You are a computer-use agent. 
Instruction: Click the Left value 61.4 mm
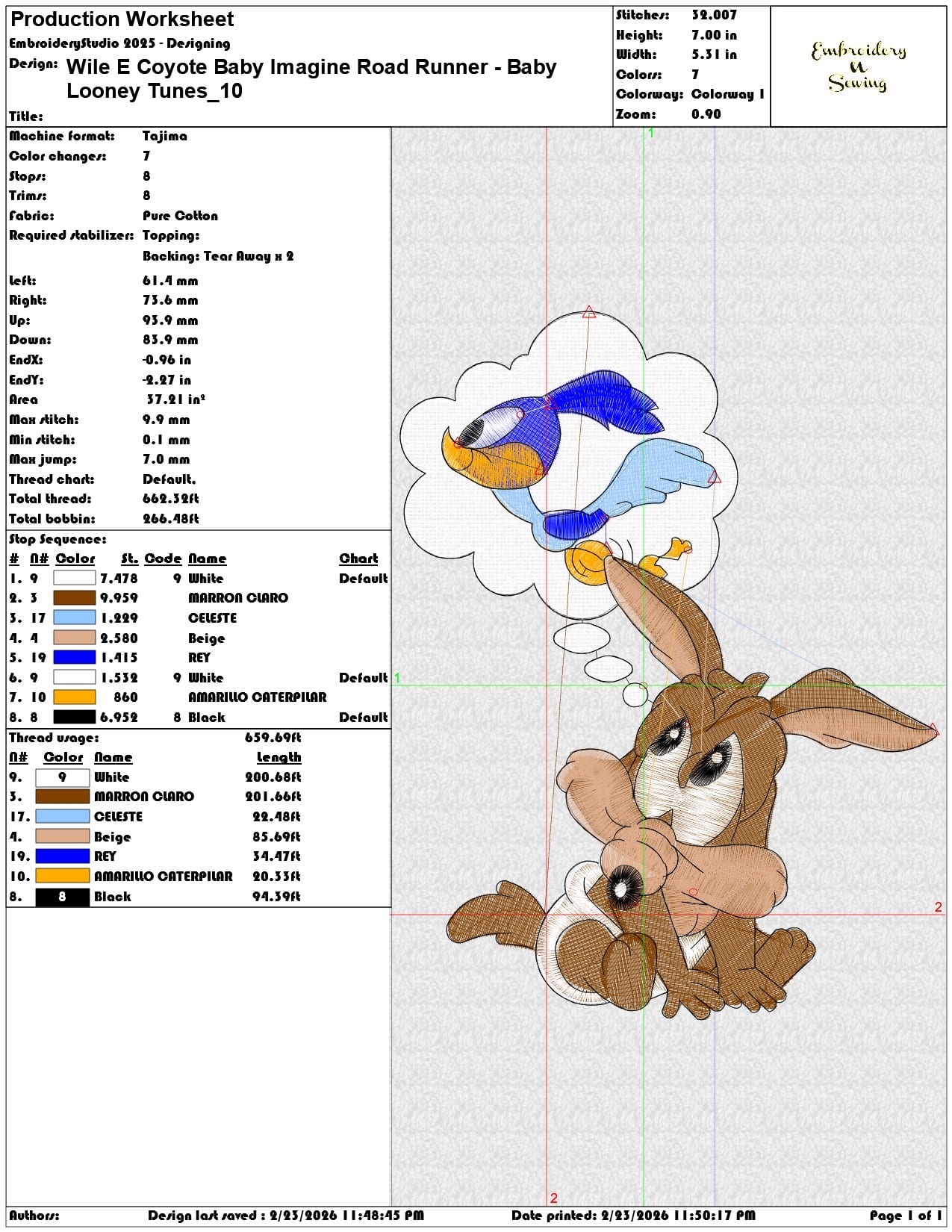click(170, 281)
